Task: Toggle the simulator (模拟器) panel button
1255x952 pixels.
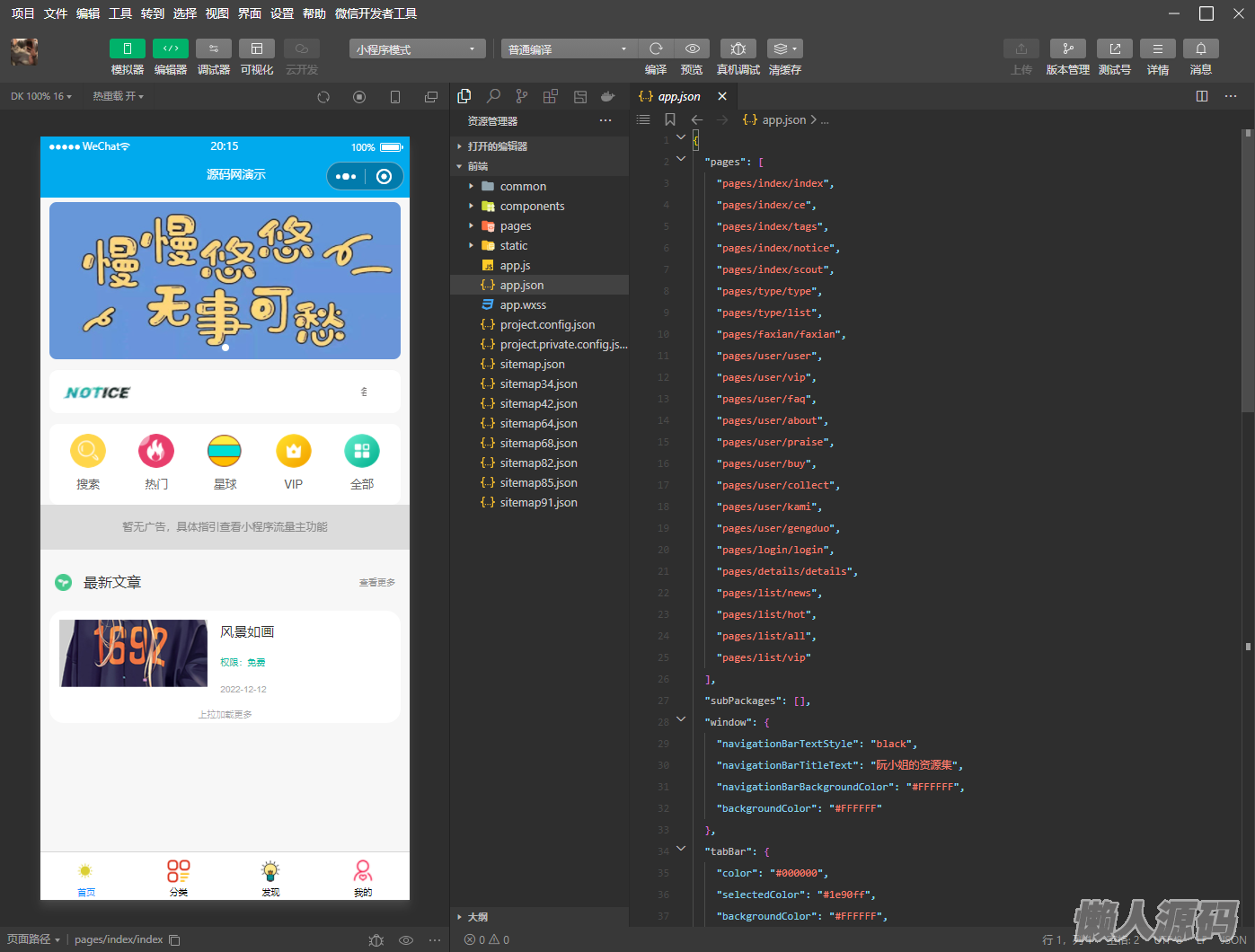Action: click(x=127, y=48)
